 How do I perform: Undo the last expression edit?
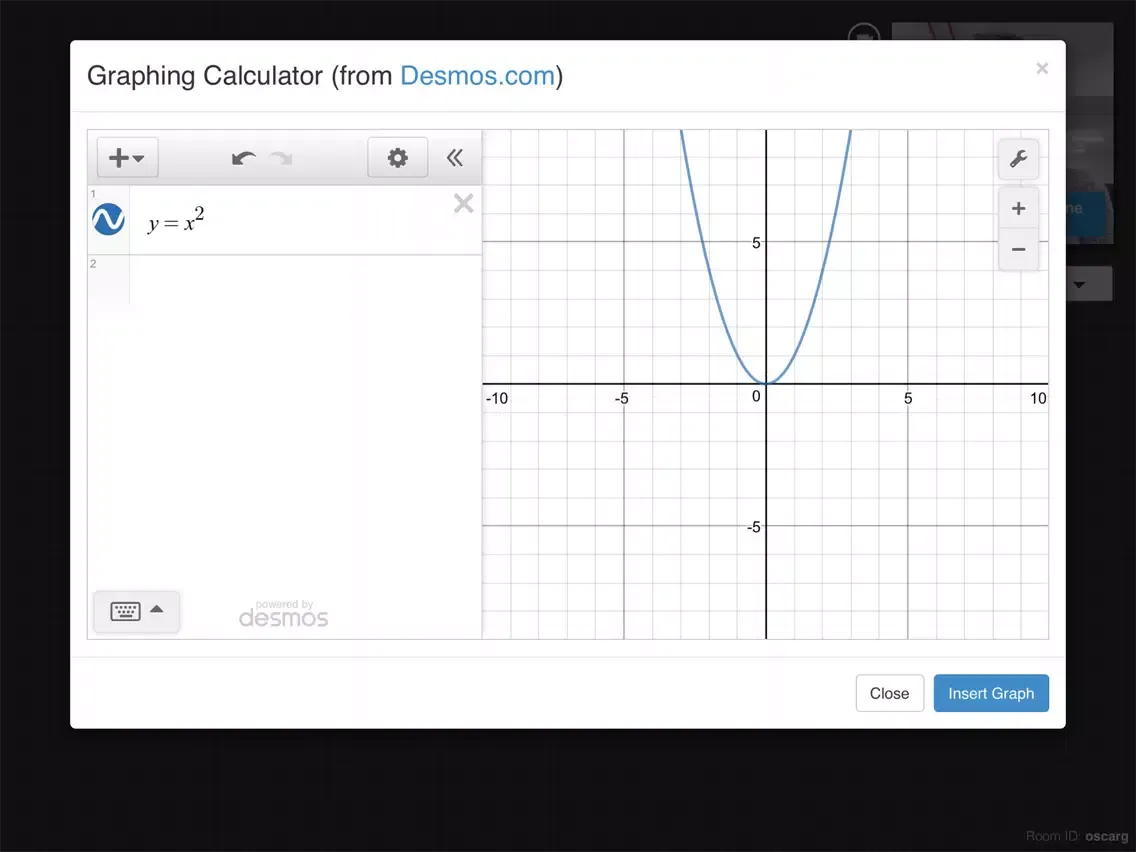pos(243,158)
